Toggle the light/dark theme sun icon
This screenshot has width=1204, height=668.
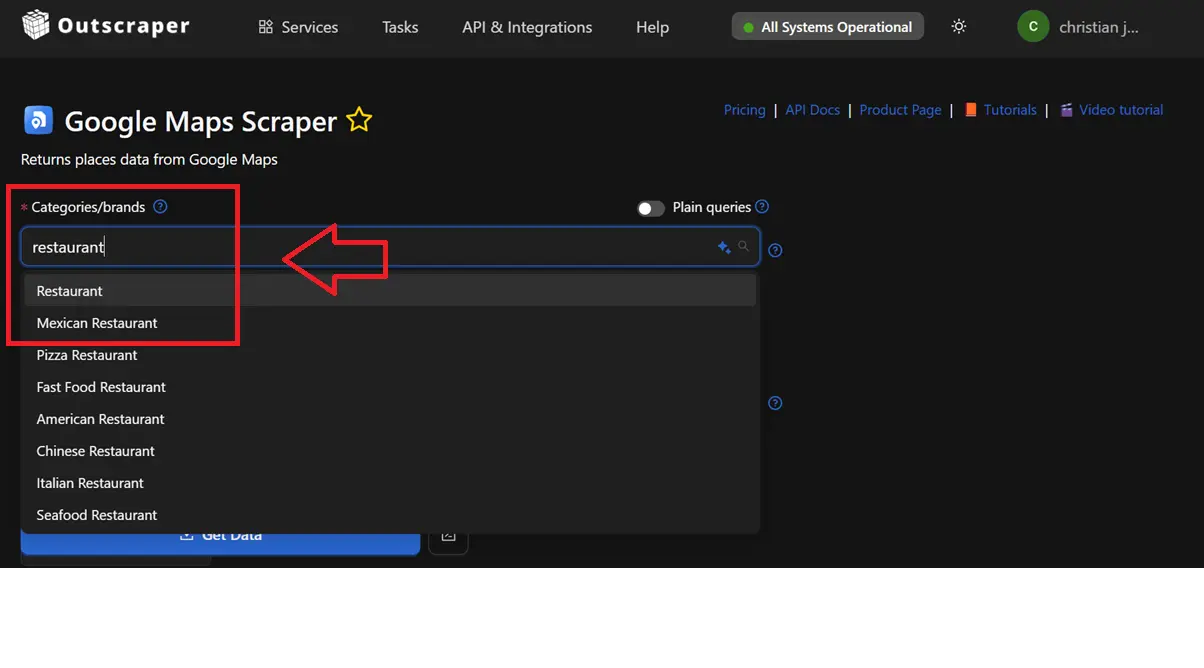click(x=959, y=27)
